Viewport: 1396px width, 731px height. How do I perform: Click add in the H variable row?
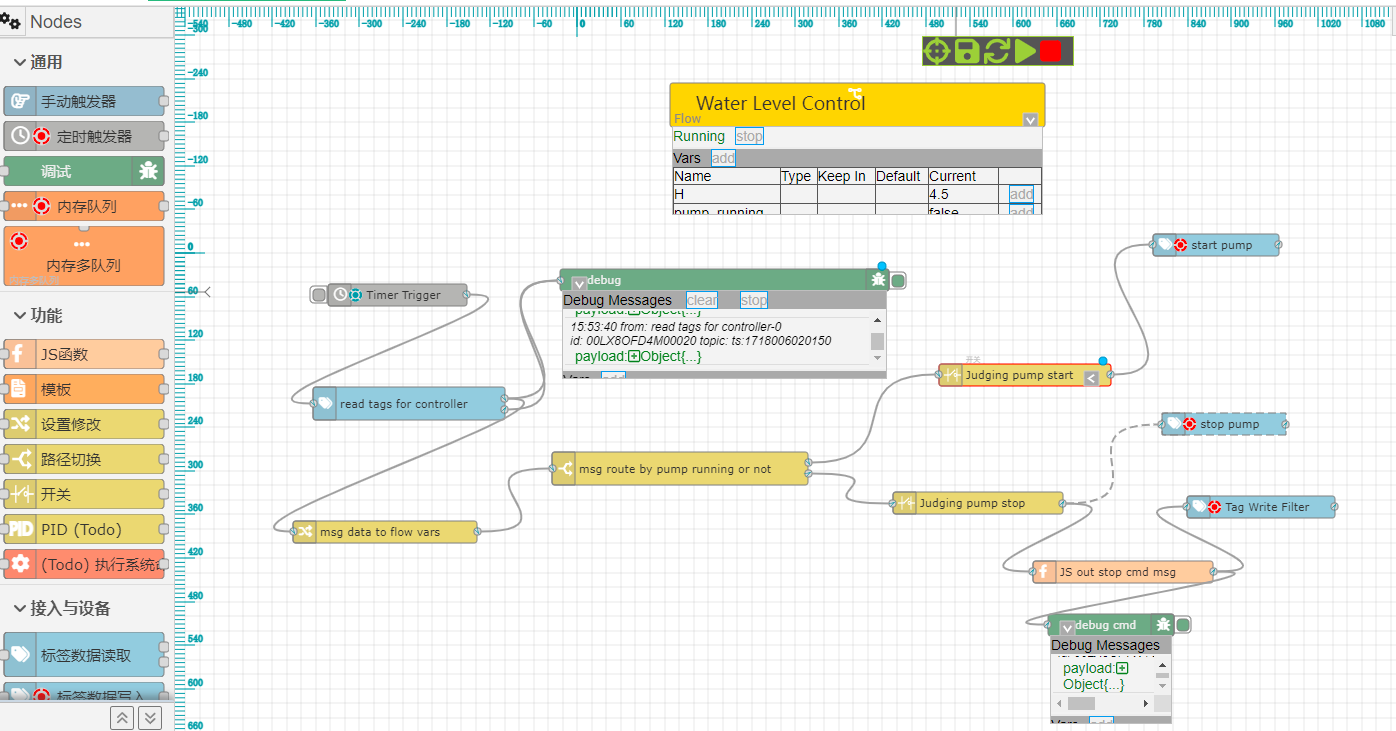pyautogui.click(x=1021, y=194)
